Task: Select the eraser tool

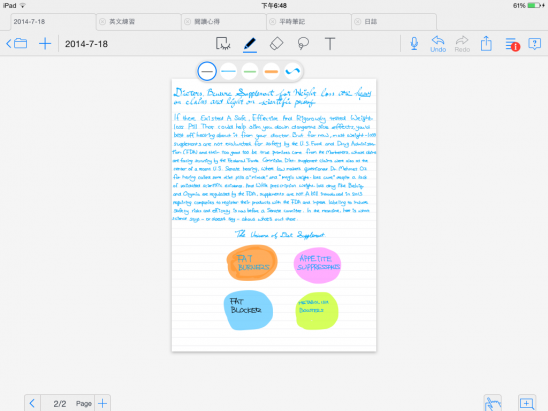Action: [x=276, y=44]
